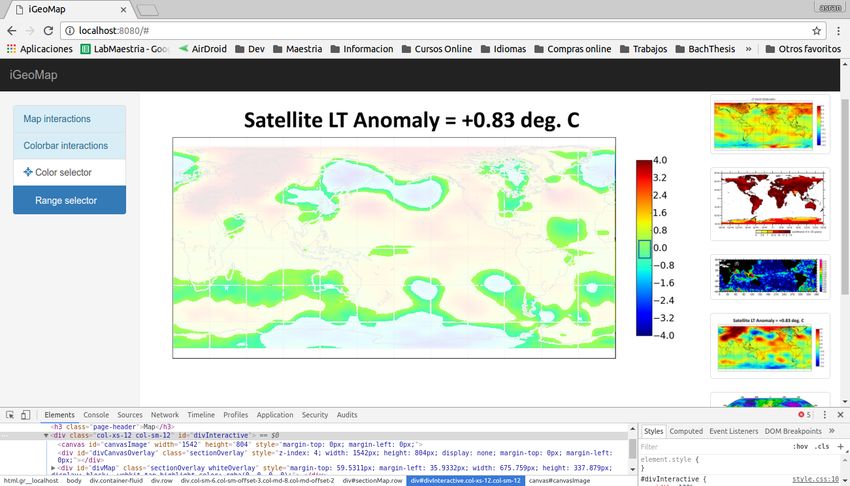The image size is (850, 486).
Task: Select the move icon next to Color selector
Action: [x=28, y=172]
